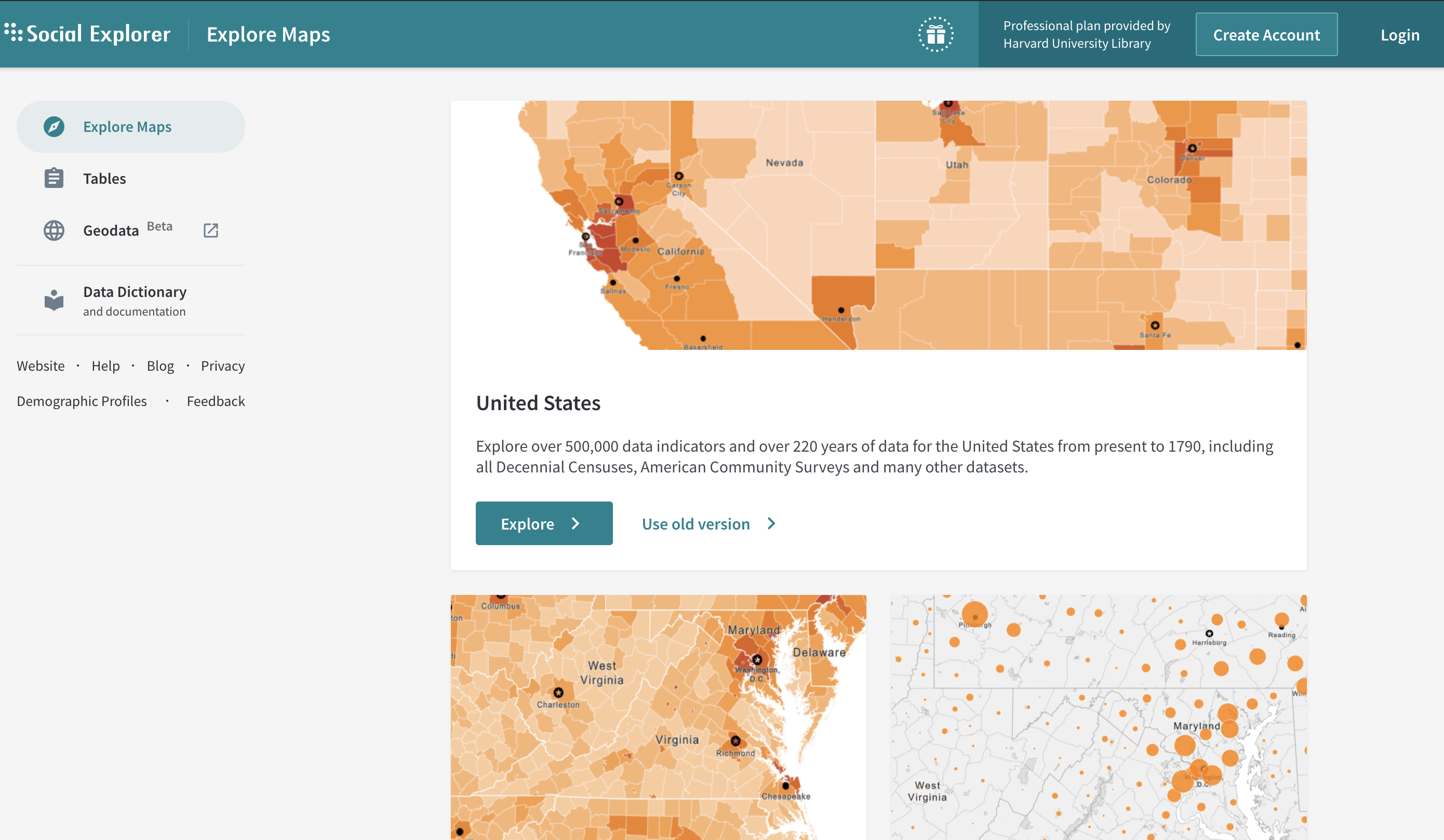
Task: Open Geodata external link icon
Action: point(211,230)
